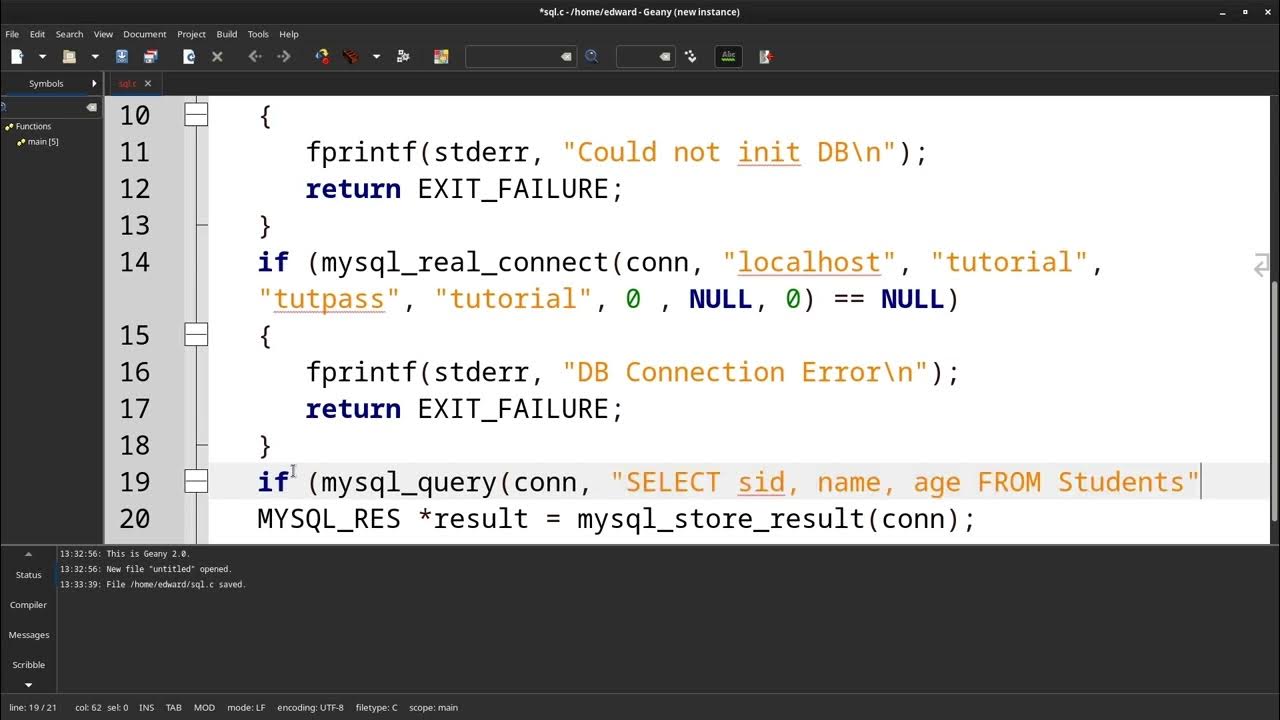Run or view the current file gears icon
Viewport: 1280px width, 720px height.
click(x=403, y=57)
